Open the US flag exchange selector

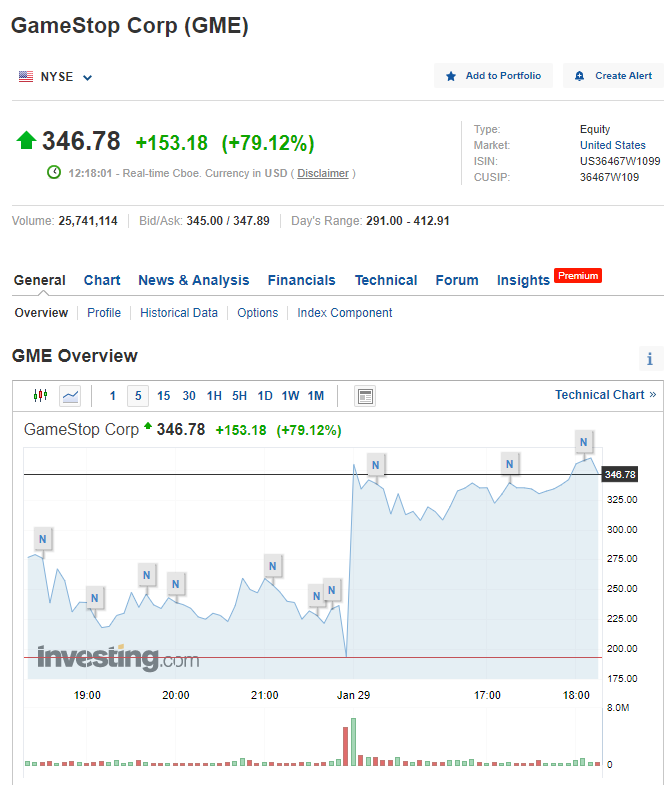26,77
